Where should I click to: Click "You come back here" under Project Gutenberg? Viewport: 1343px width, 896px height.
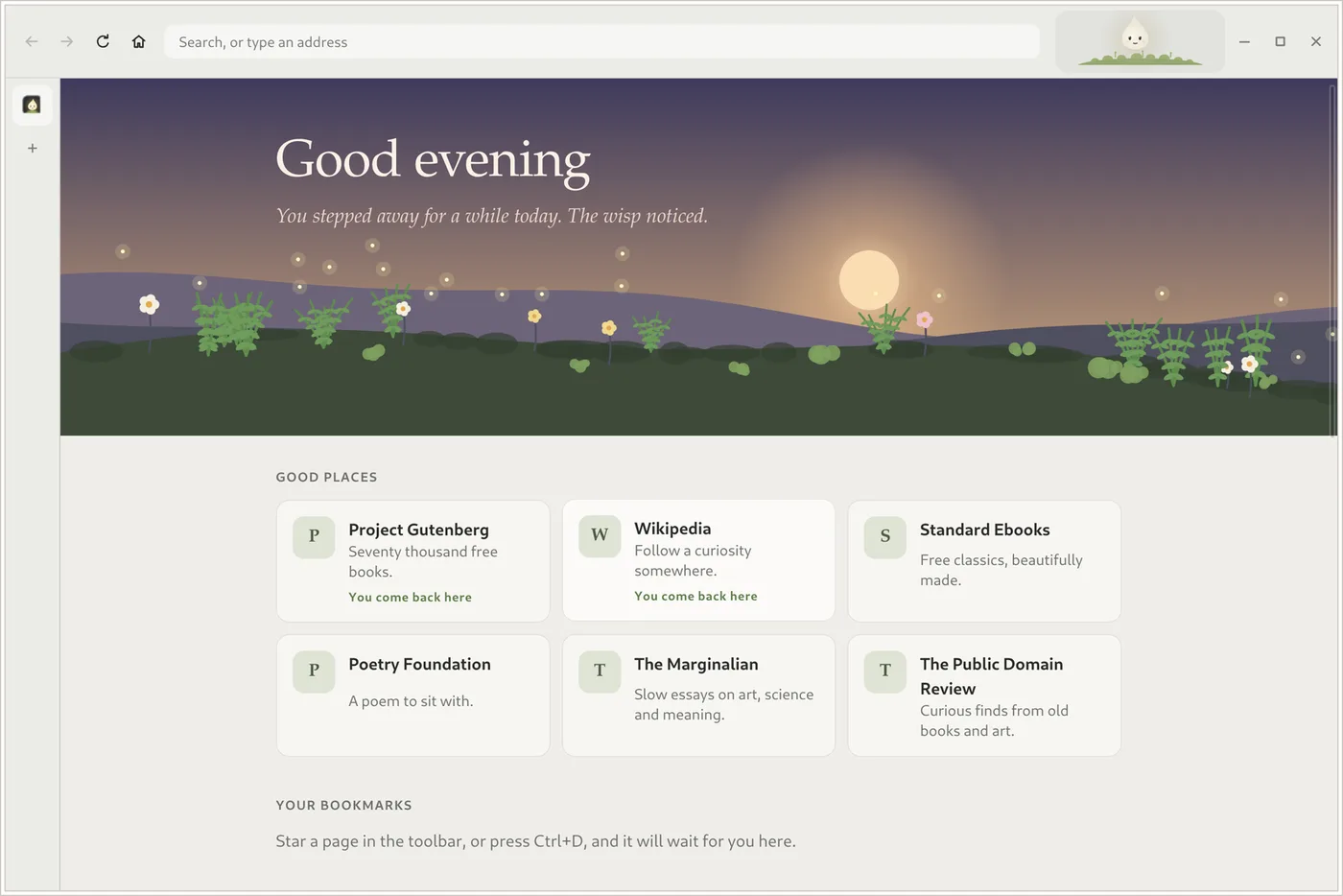click(411, 597)
